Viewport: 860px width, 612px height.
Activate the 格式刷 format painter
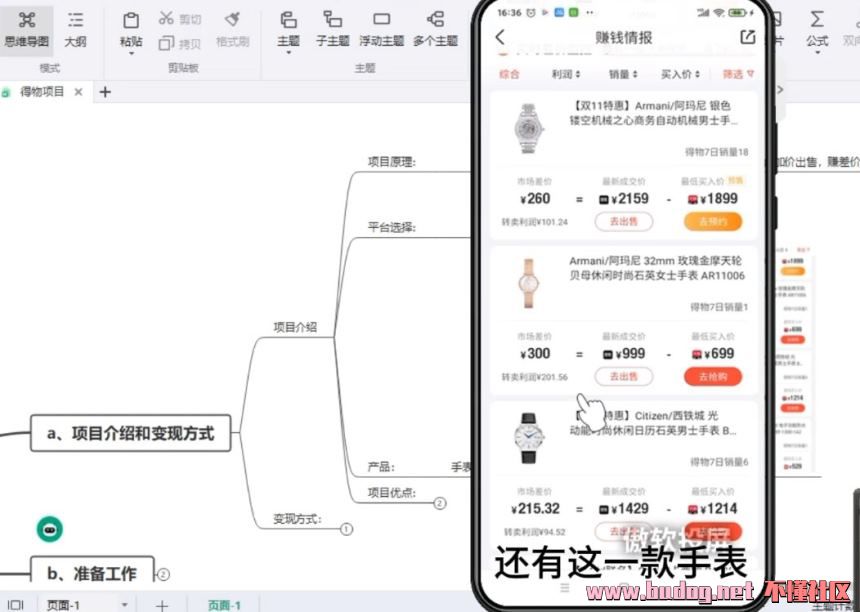(233, 30)
